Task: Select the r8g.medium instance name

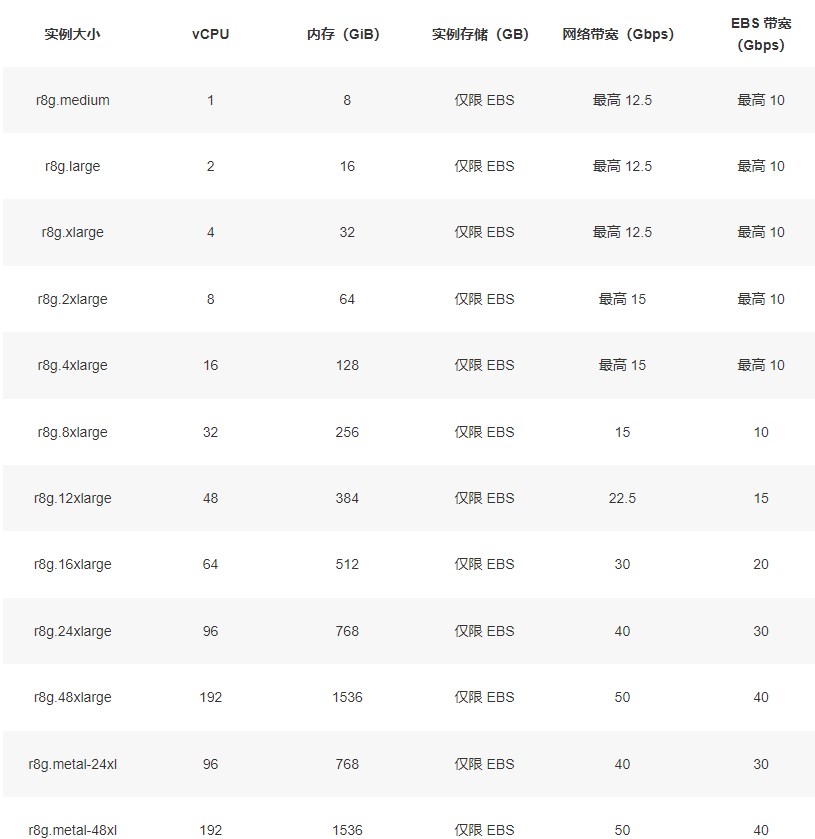Action: click(72, 100)
